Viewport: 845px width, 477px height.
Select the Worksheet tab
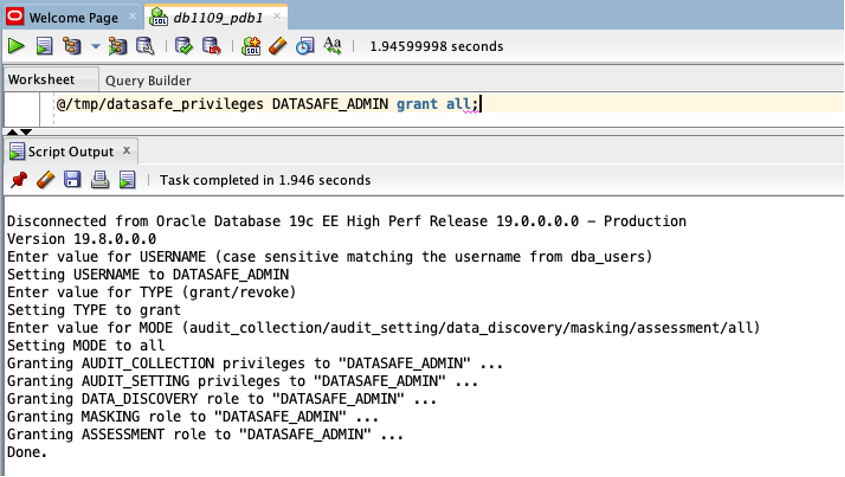point(42,80)
